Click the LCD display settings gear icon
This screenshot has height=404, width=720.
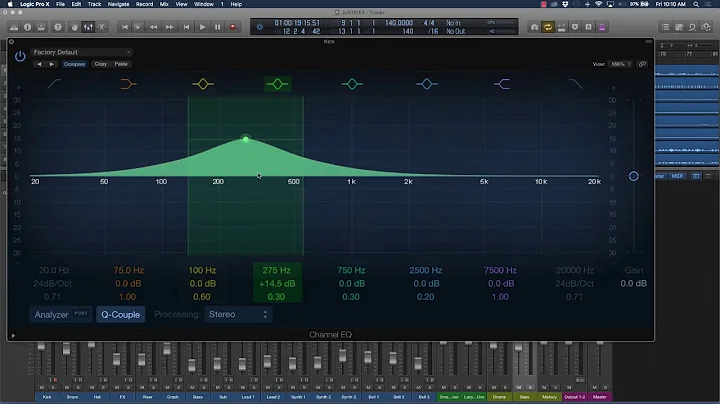pos(260,27)
